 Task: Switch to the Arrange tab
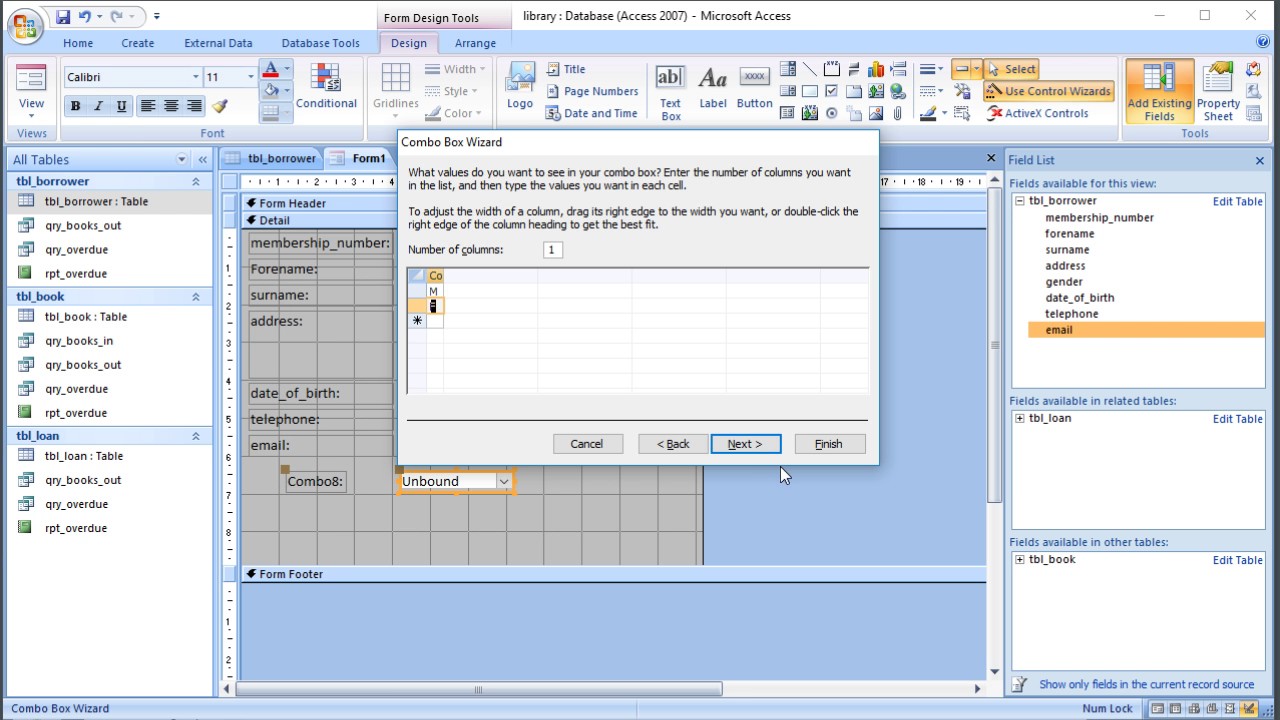pos(475,43)
